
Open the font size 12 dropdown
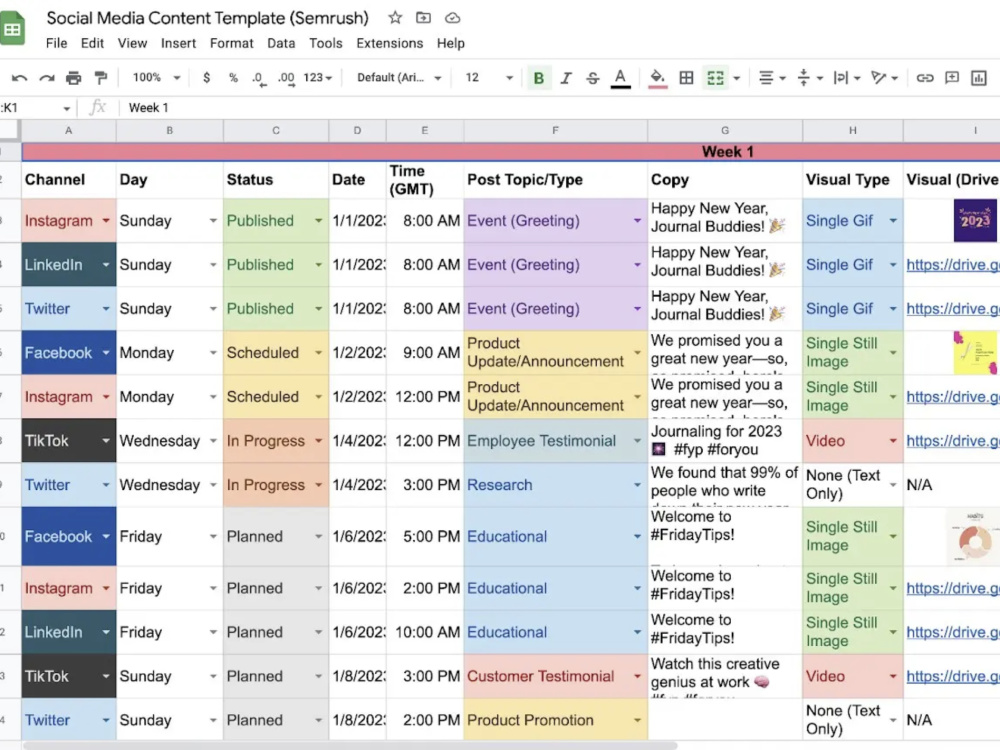[489, 78]
